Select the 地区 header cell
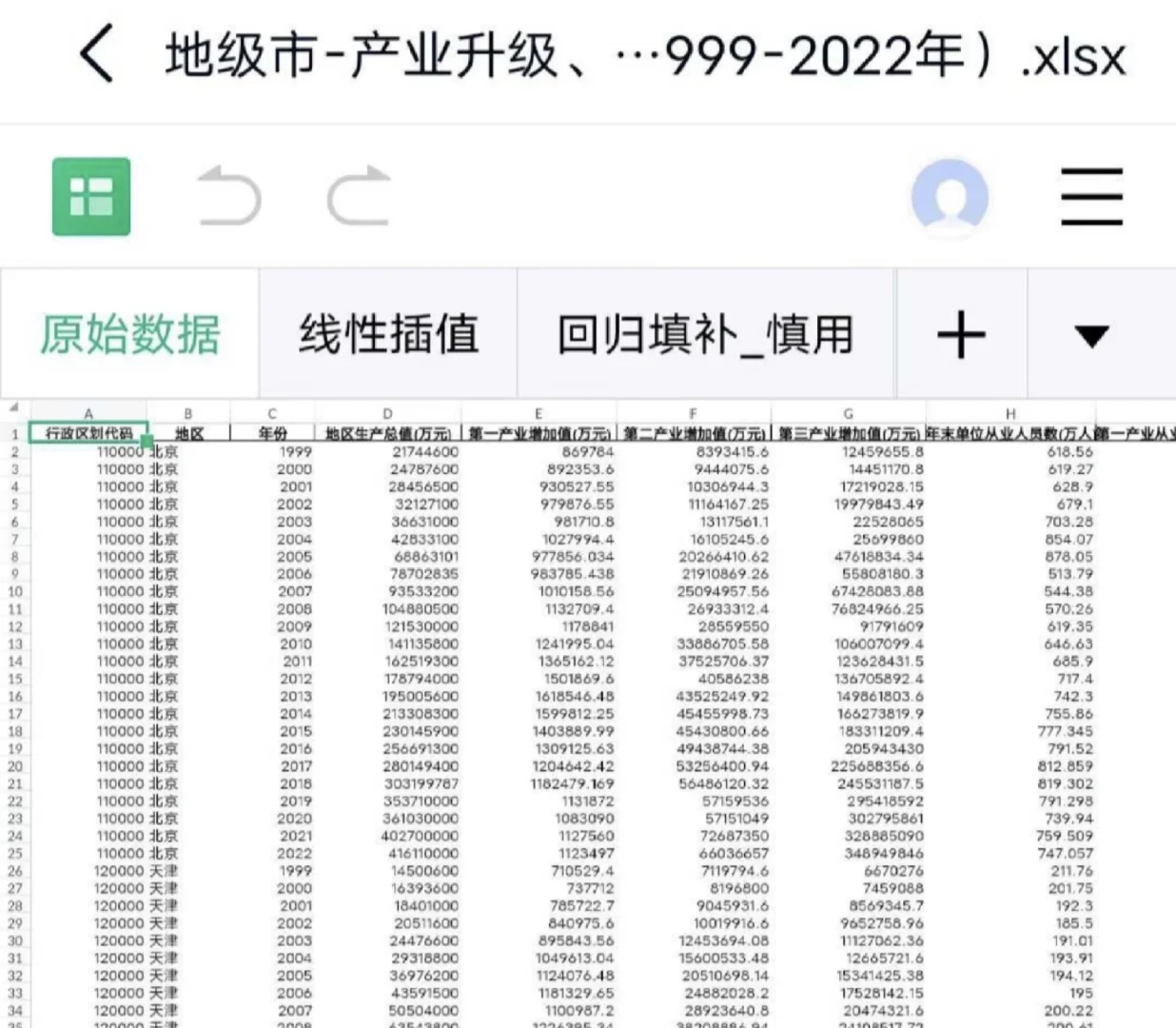 (x=188, y=433)
